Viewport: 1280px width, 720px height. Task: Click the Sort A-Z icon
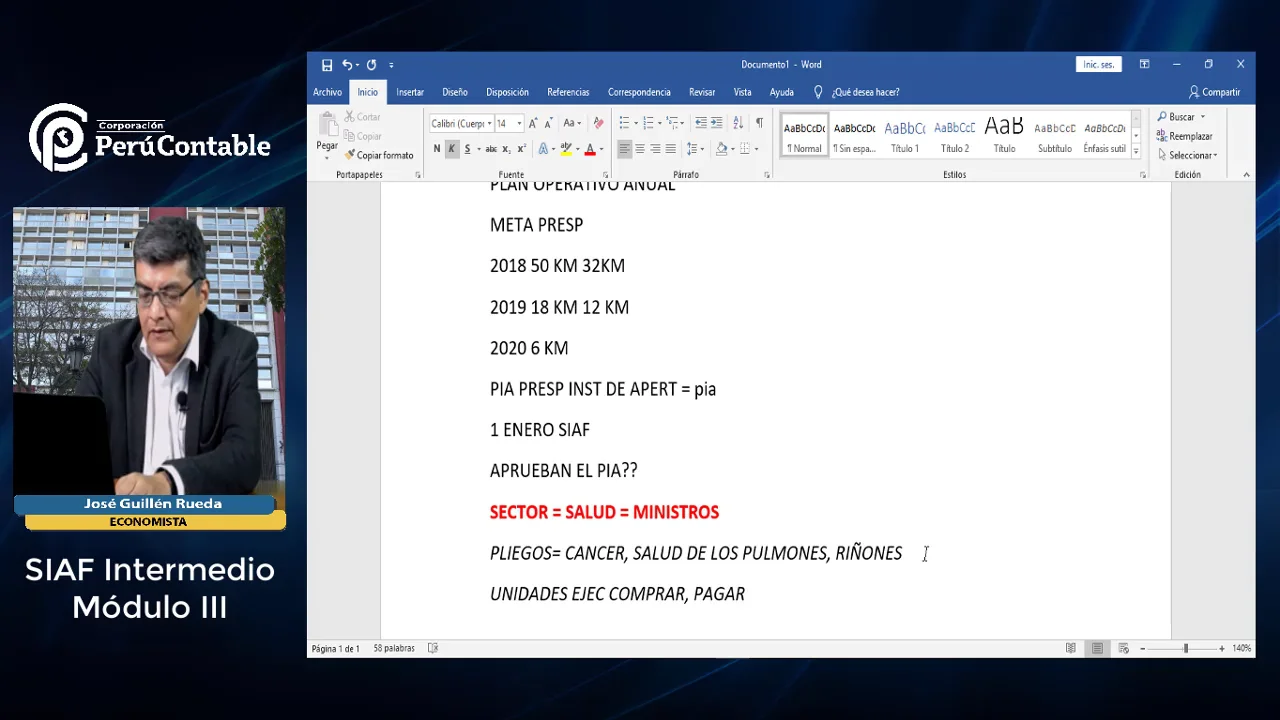(x=738, y=123)
